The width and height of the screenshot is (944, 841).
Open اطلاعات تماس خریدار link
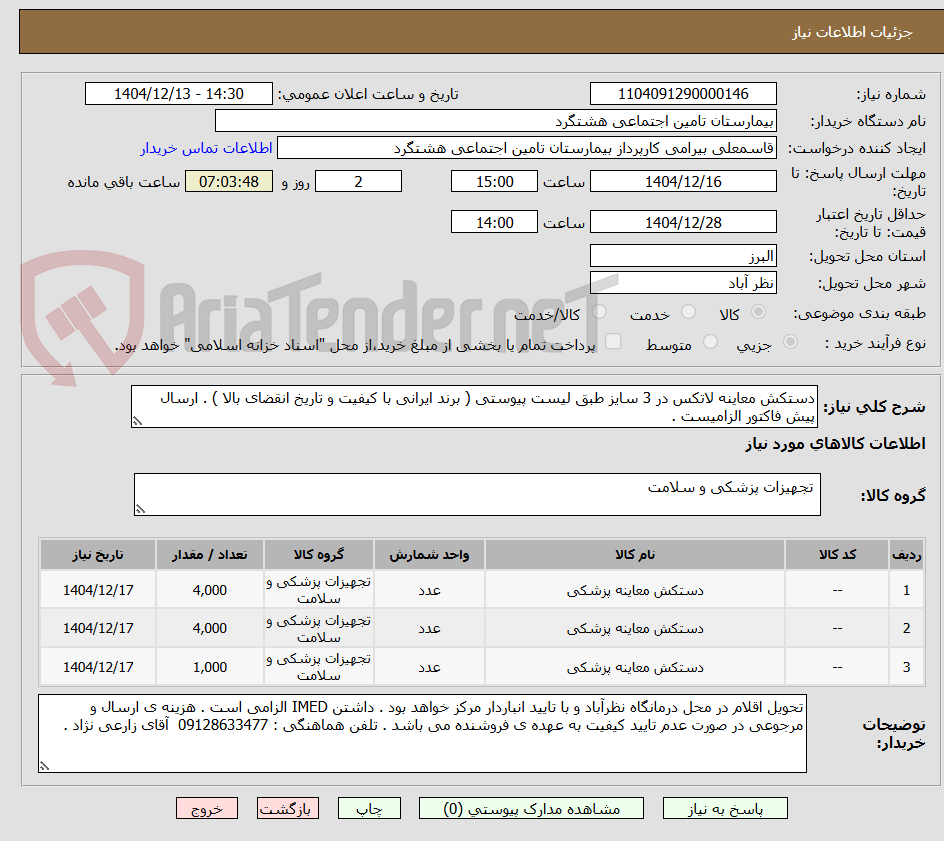(206, 148)
